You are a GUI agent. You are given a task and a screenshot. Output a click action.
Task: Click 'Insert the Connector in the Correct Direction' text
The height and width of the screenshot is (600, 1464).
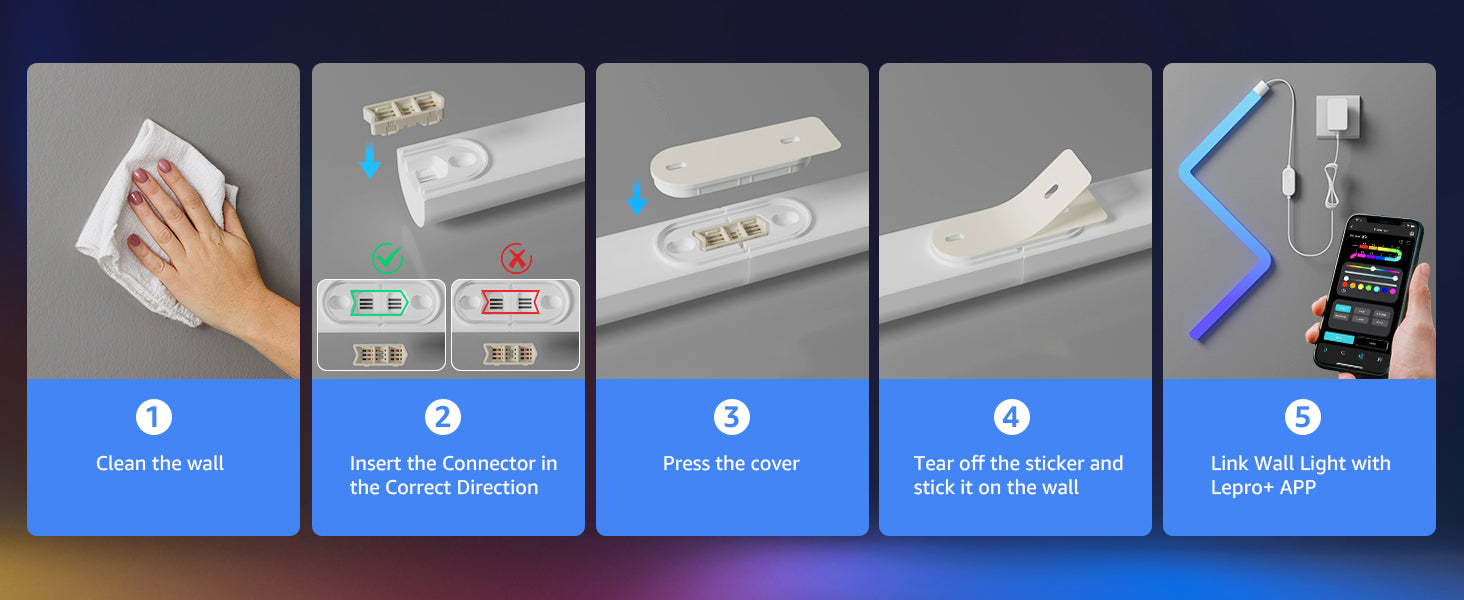(453, 476)
